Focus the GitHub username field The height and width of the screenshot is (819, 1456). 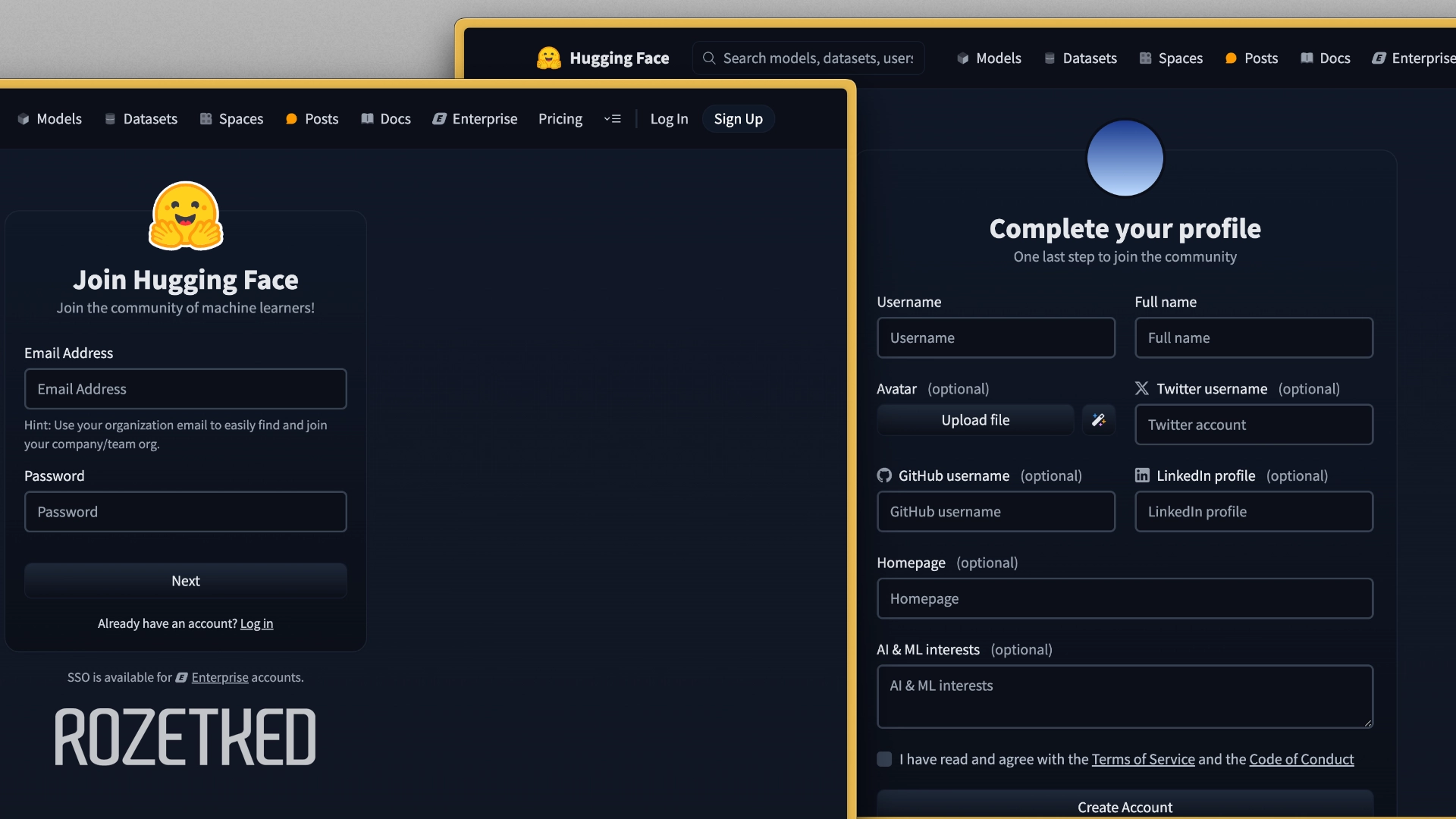(x=996, y=512)
